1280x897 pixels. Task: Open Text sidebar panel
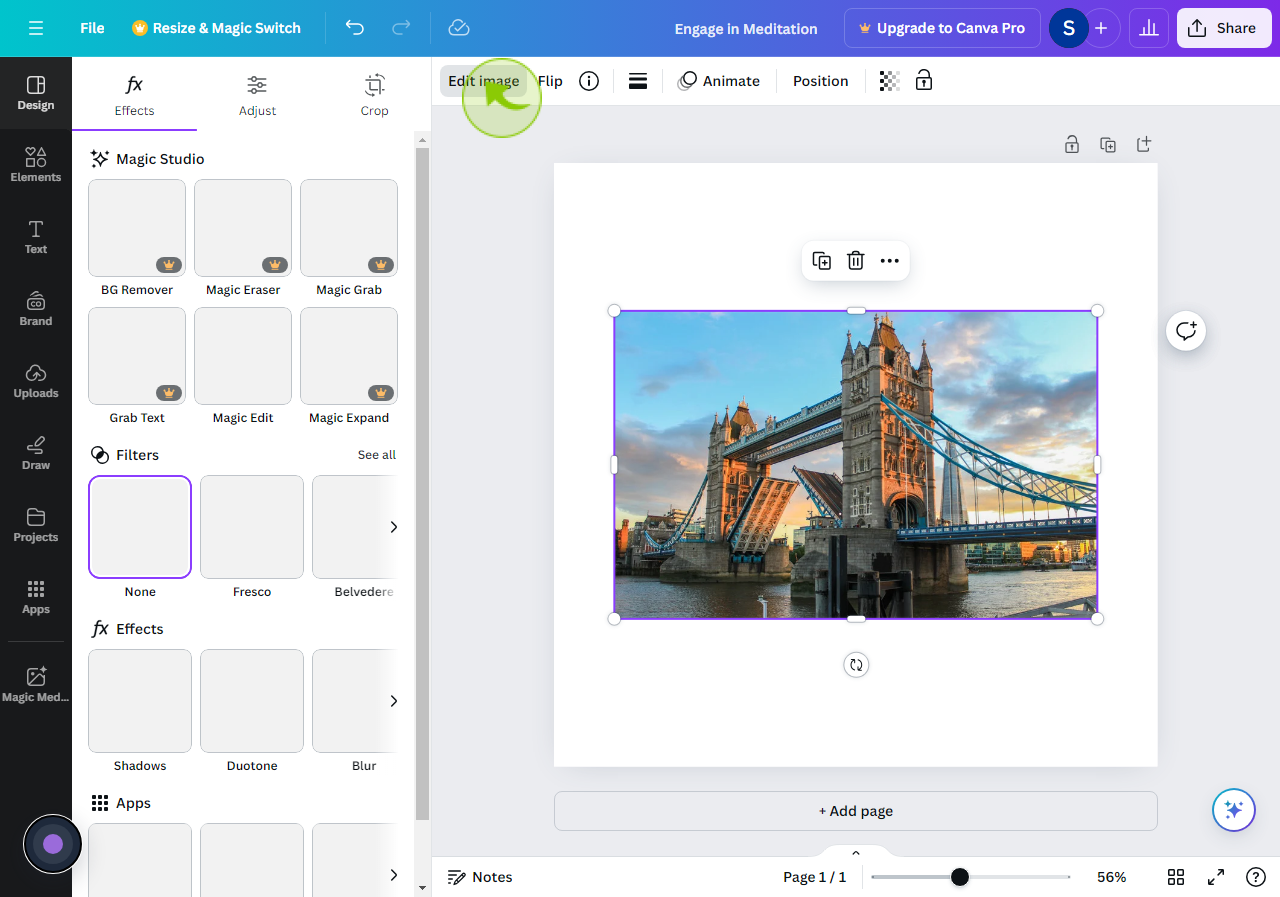[36, 237]
